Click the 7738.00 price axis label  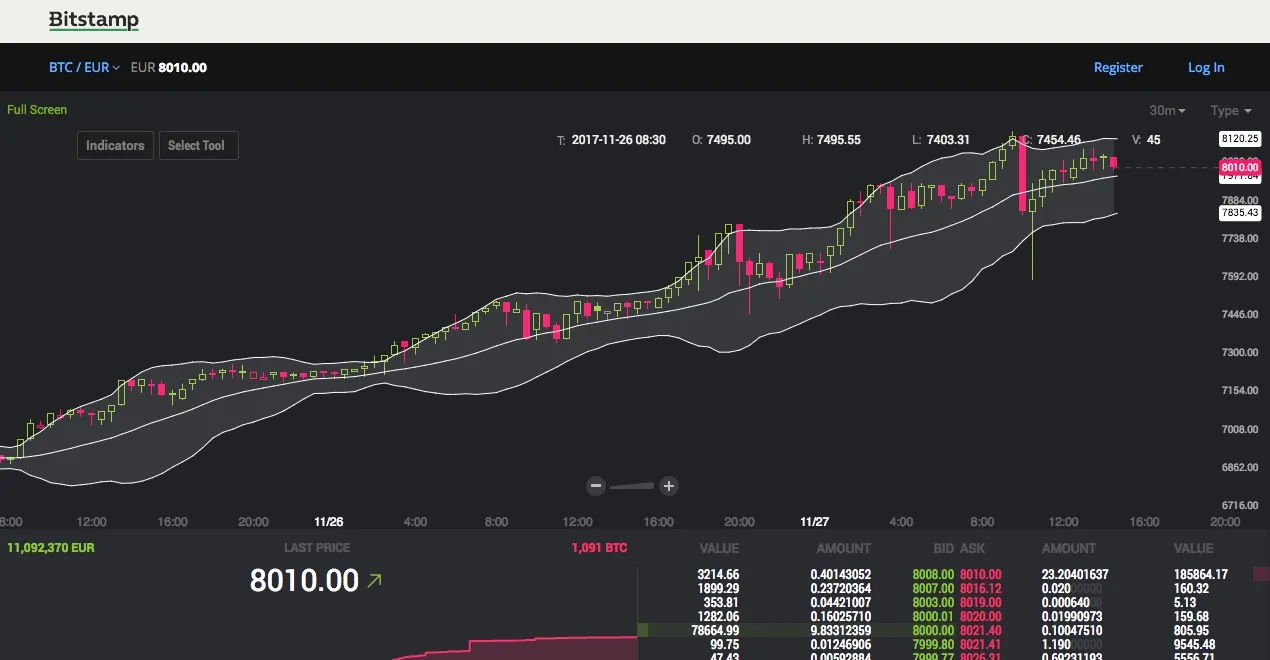click(1239, 238)
